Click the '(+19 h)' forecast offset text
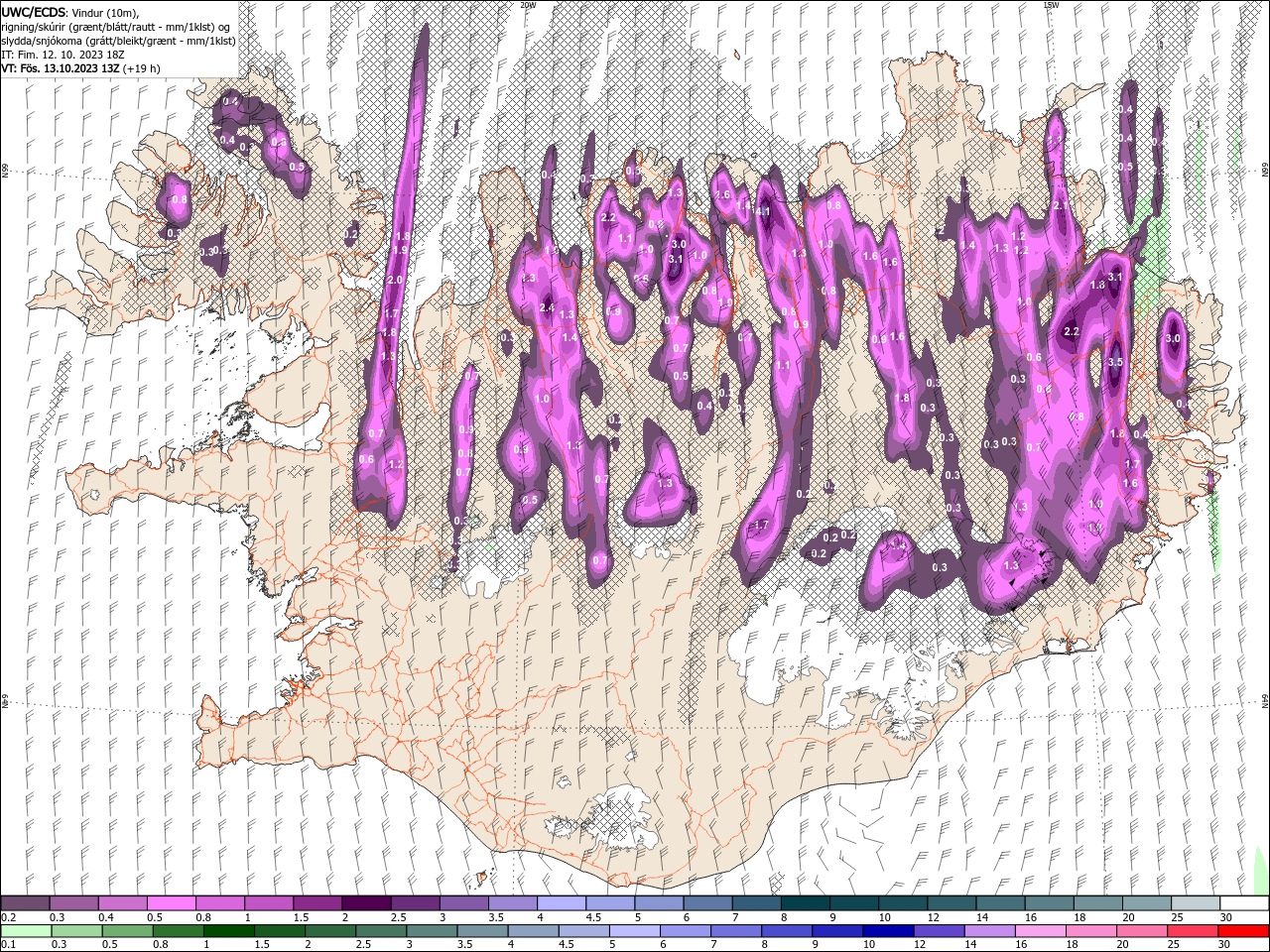Screen dimensions: 1270x952 tap(142, 69)
